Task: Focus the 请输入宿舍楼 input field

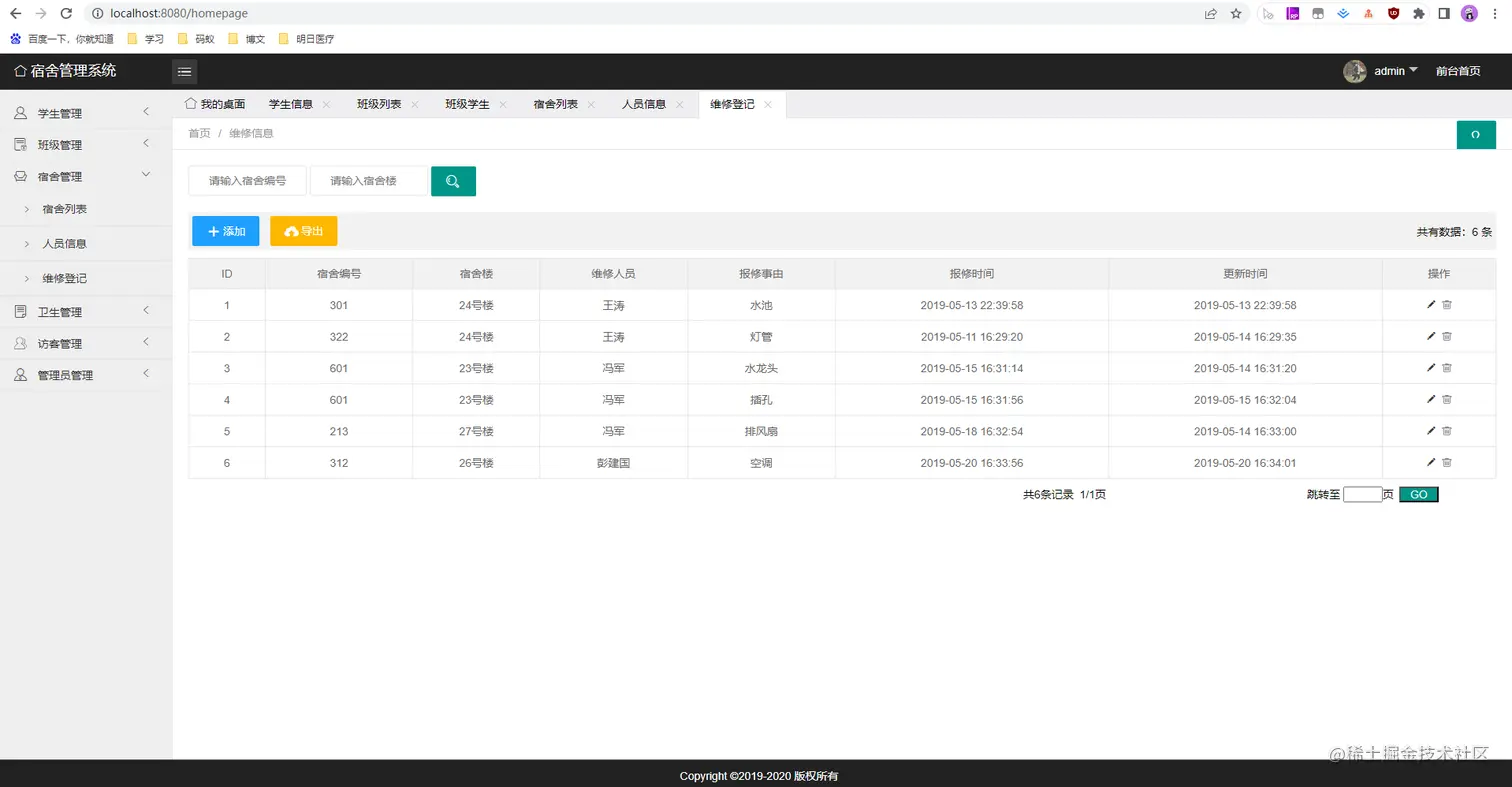Action: pyautogui.click(x=369, y=181)
